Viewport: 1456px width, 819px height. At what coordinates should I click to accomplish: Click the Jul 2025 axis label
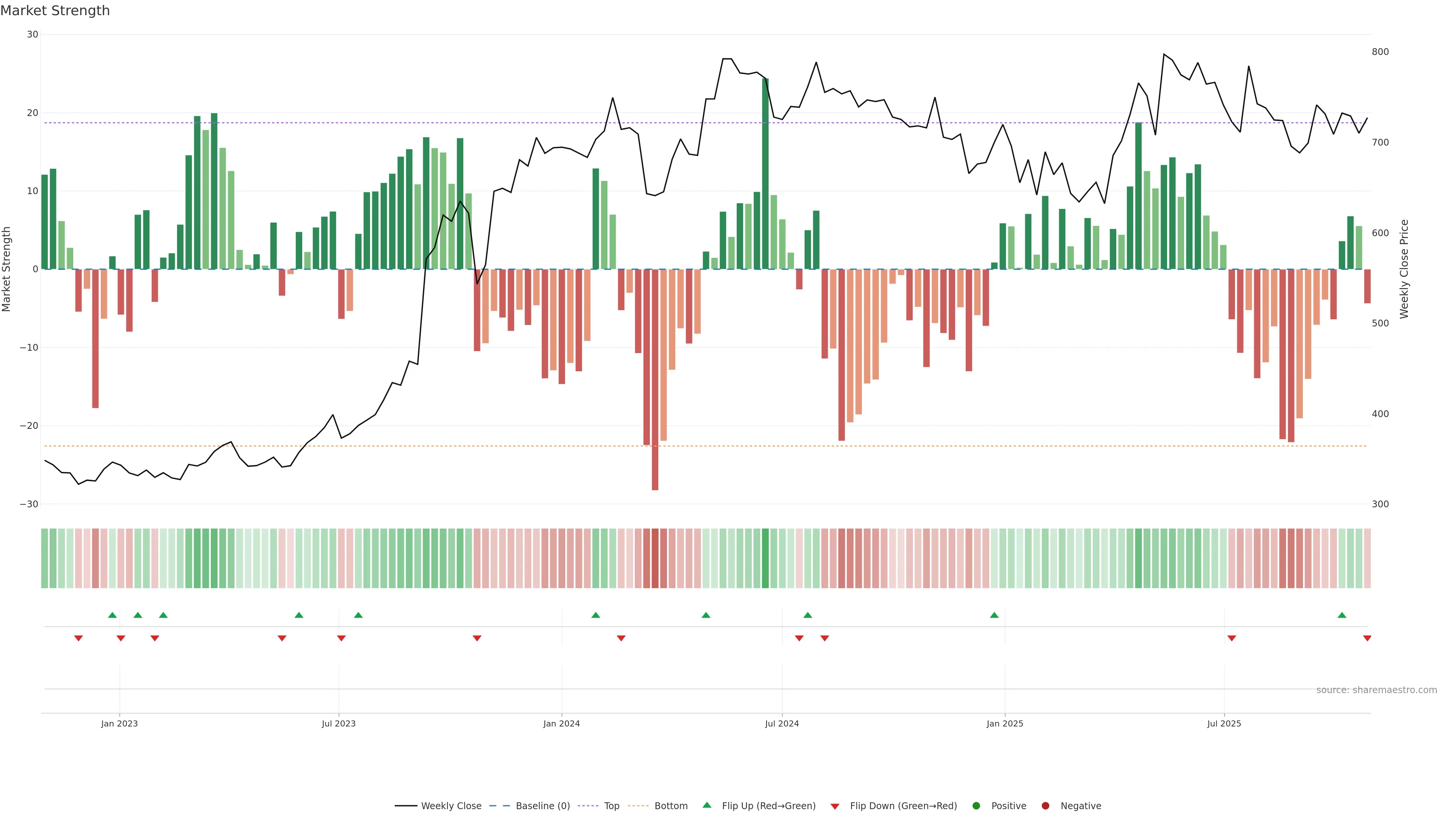point(1224,723)
